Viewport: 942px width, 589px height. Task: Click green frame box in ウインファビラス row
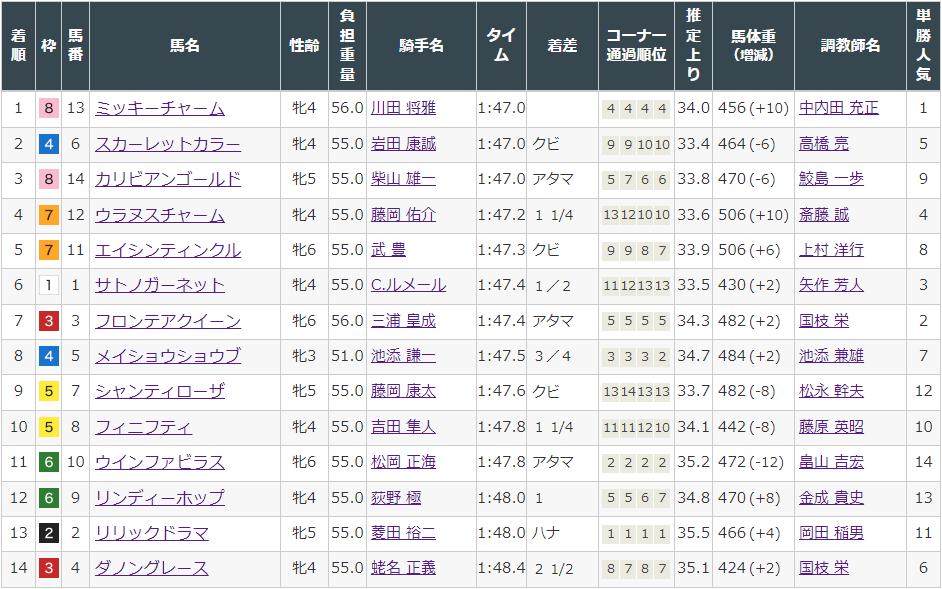(x=49, y=462)
